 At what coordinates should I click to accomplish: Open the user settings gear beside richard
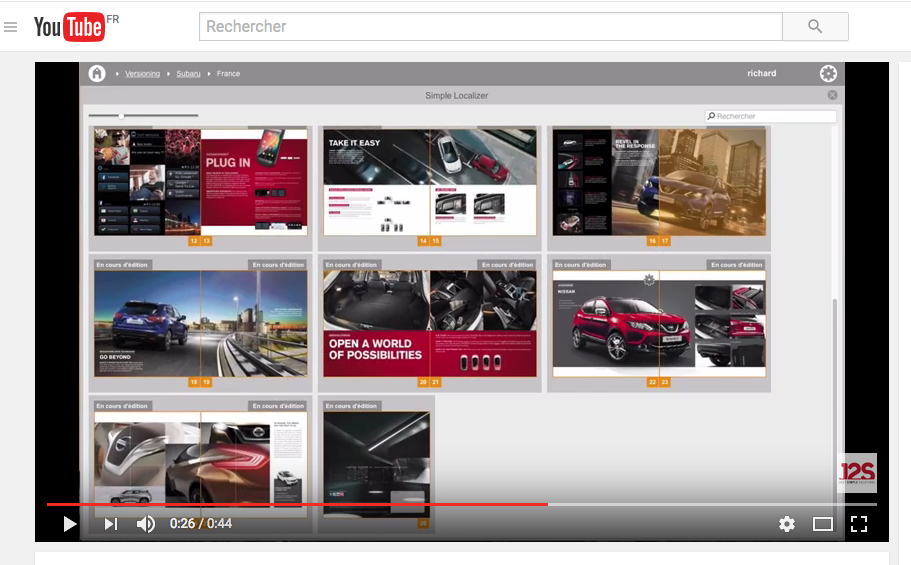pyautogui.click(x=828, y=73)
